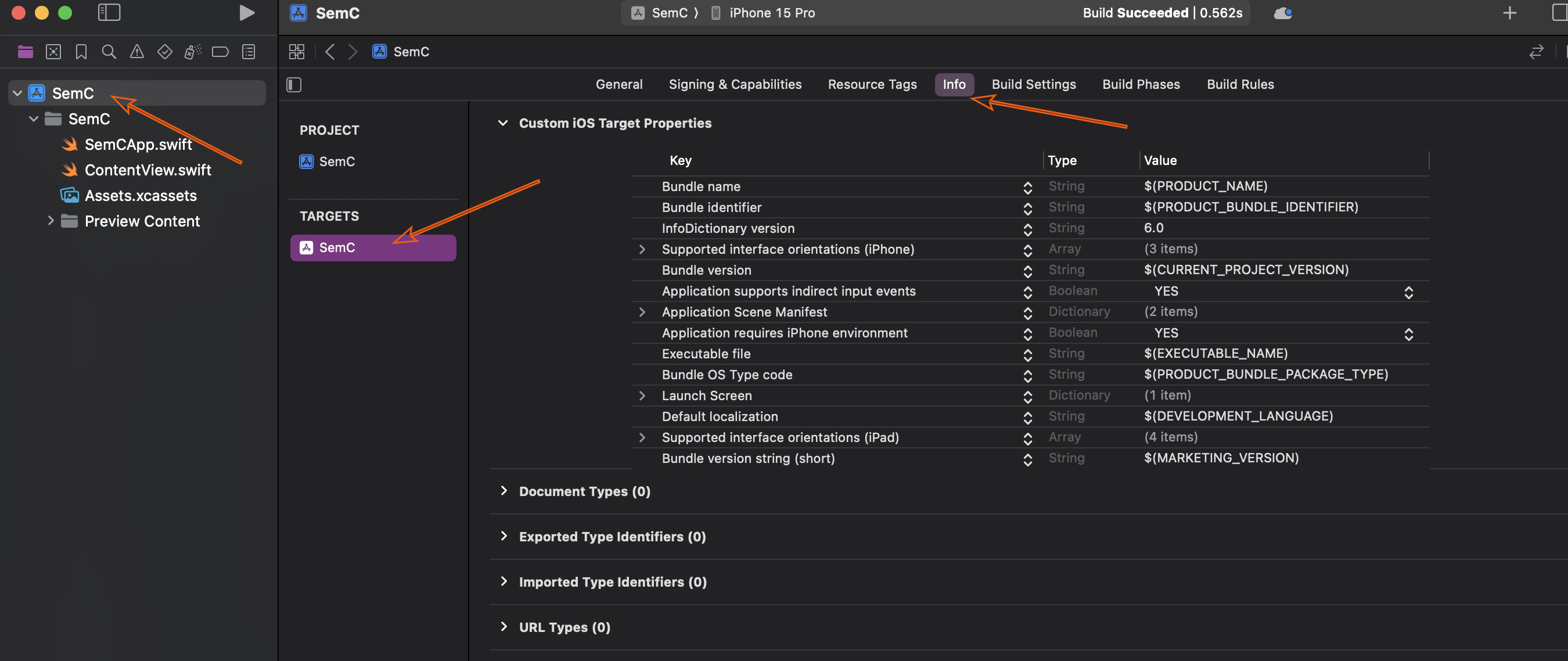Image resolution: width=1568 pixels, height=661 pixels.
Task: Expand Launch Screen dictionary row
Action: tap(642, 396)
